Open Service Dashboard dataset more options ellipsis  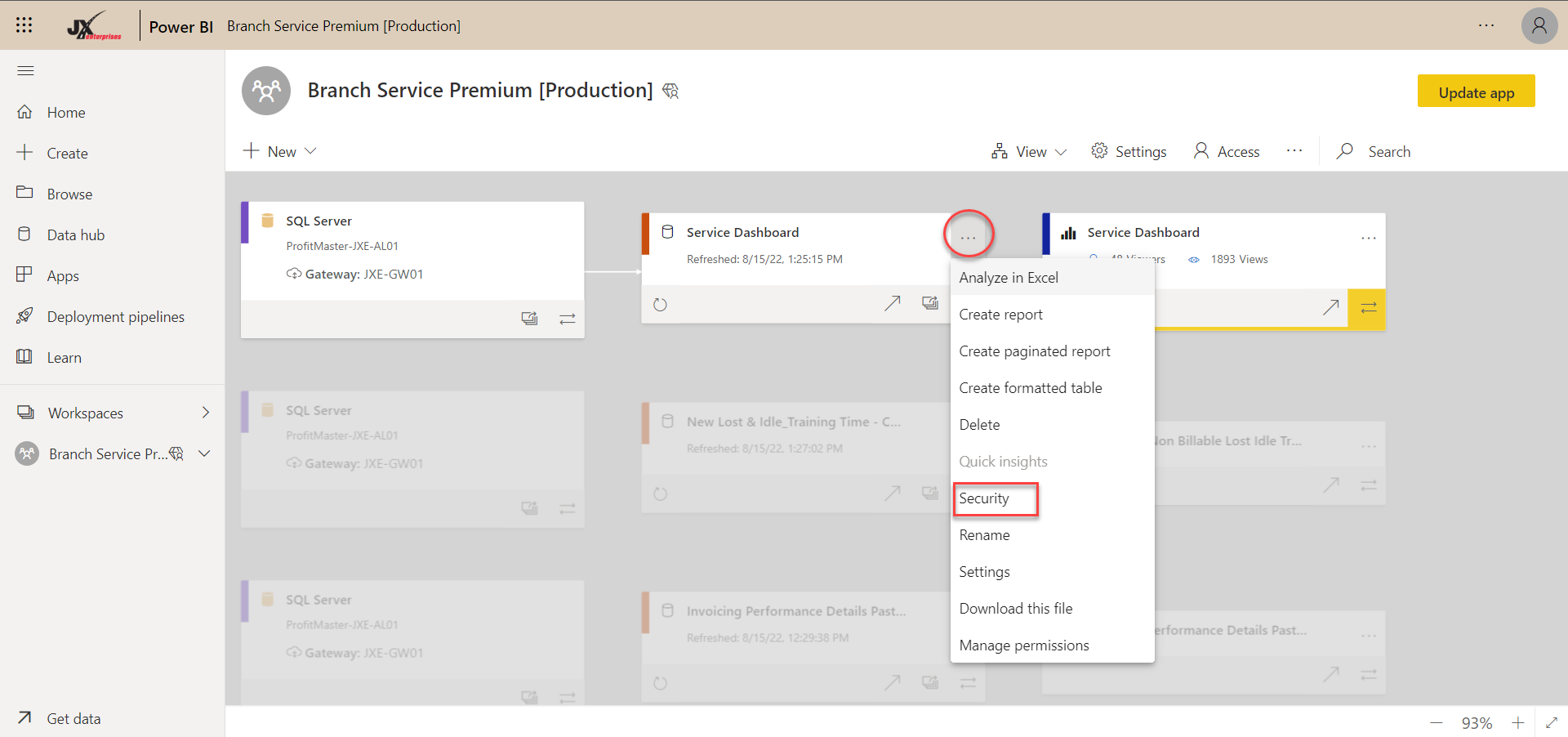tap(969, 238)
